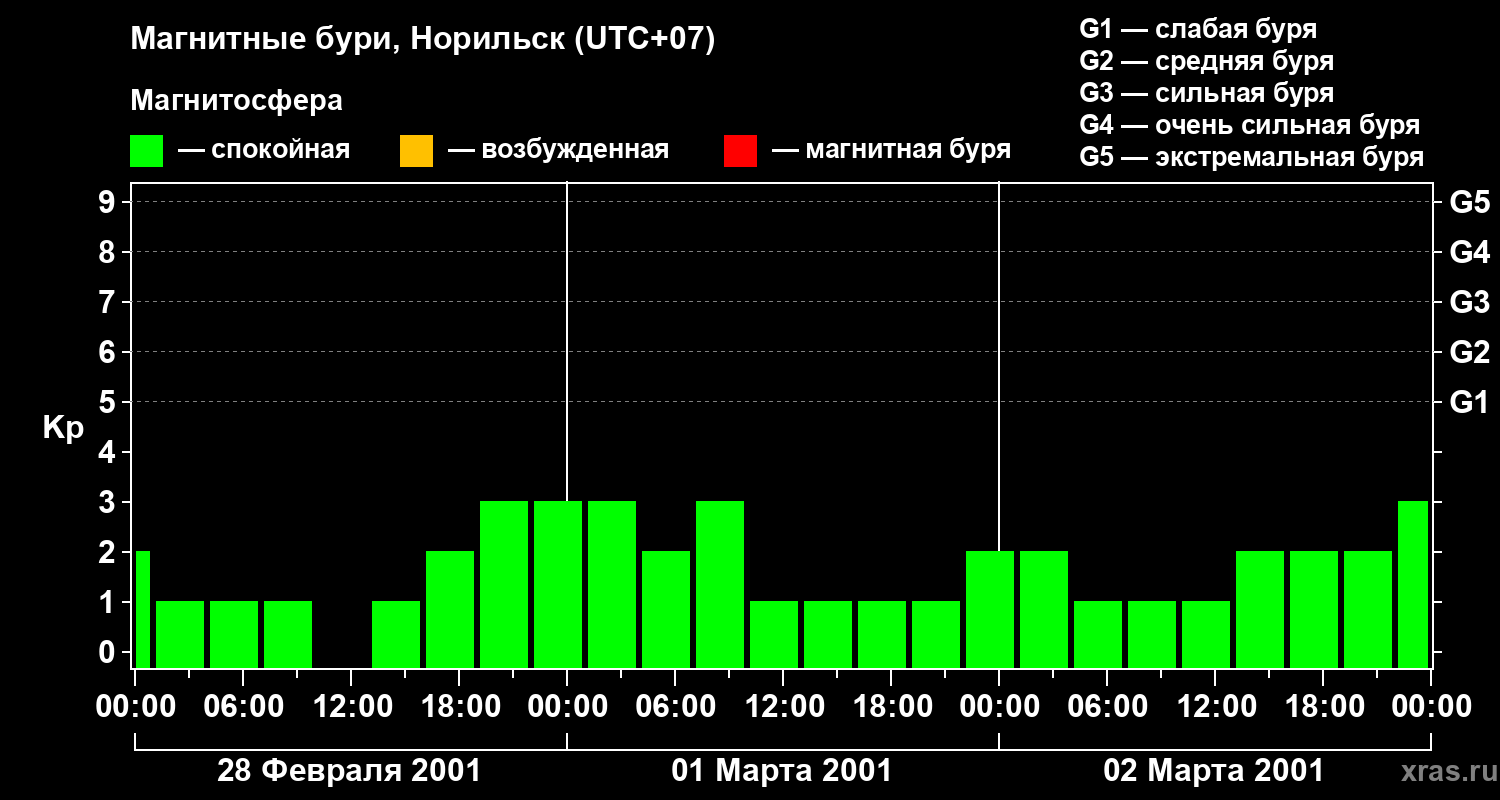Image resolution: width=1500 pixels, height=800 pixels.
Task: Select the line "G3 — сильная буря"
Action: pos(1206,93)
